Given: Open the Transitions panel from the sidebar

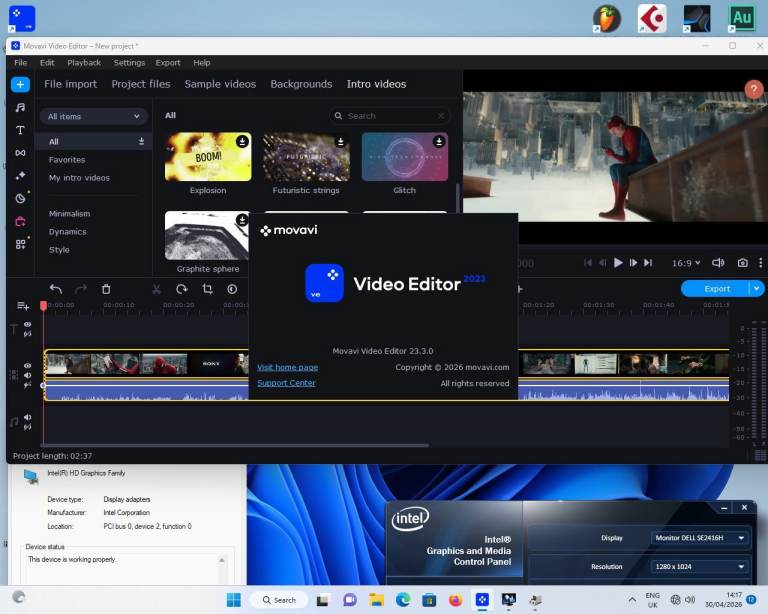Looking at the screenshot, I should [20, 153].
